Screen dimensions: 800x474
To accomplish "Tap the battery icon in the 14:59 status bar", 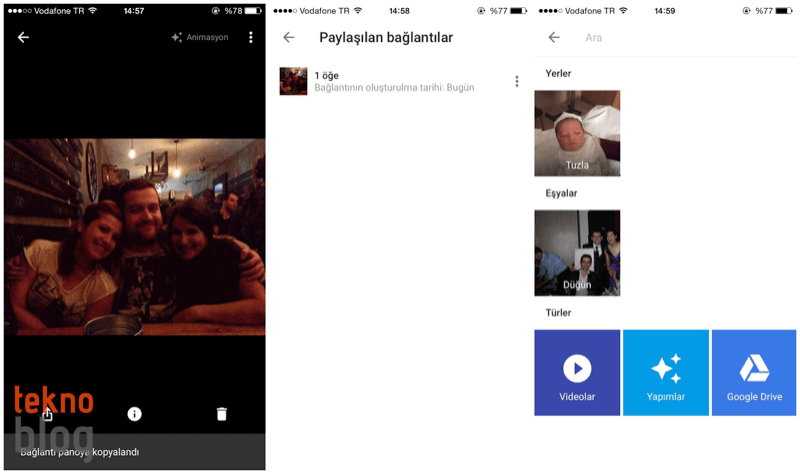I will click(784, 11).
